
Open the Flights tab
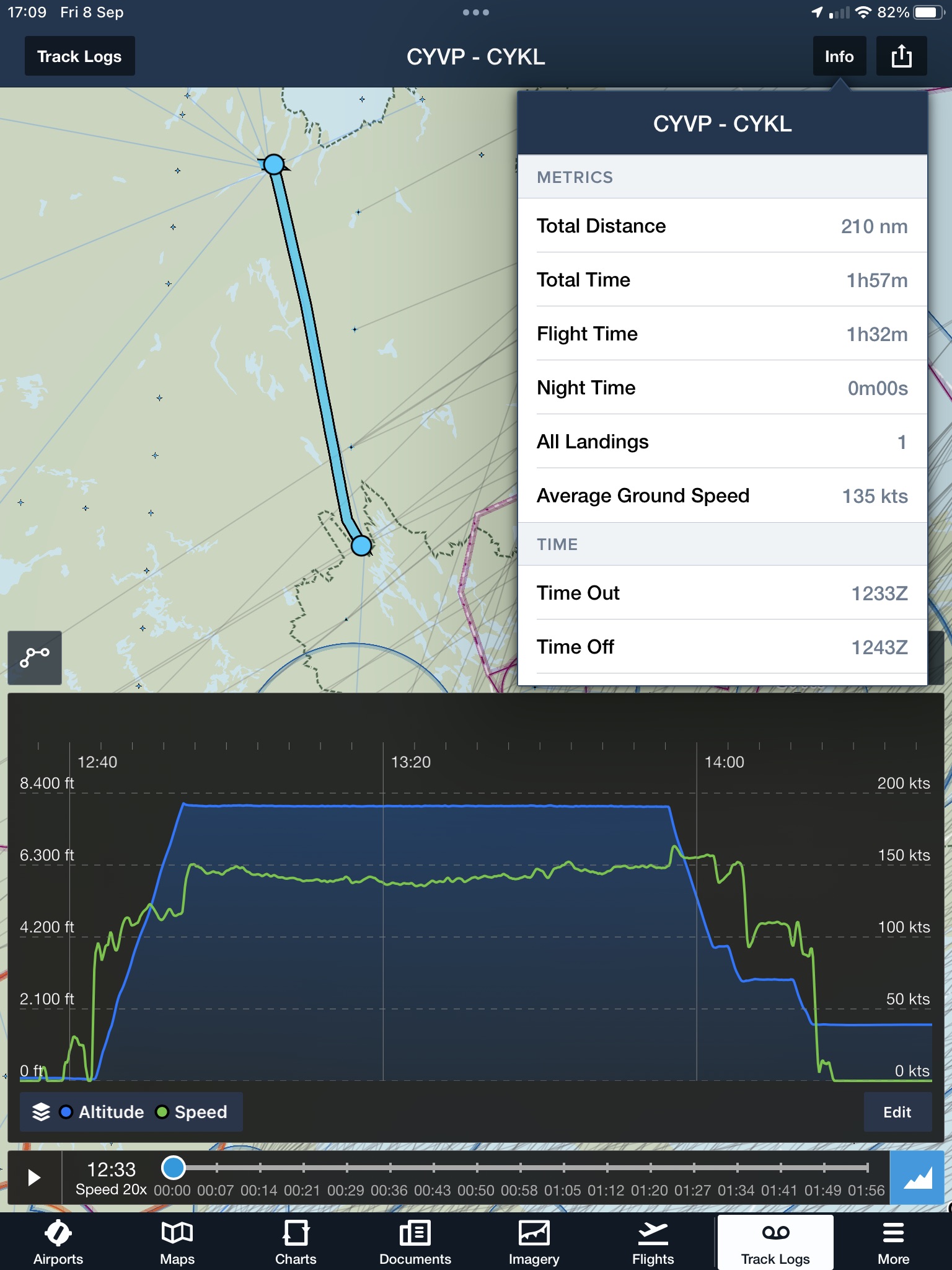click(653, 1242)
